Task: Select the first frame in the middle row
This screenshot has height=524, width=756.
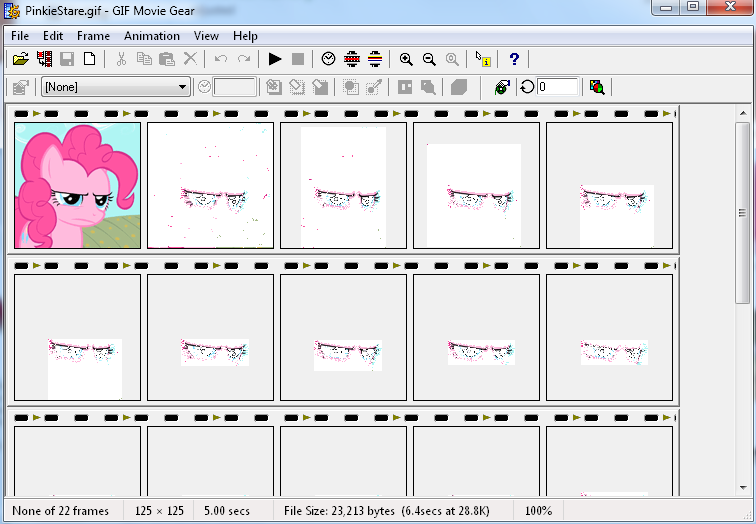Action: click(x=78, y=337)
